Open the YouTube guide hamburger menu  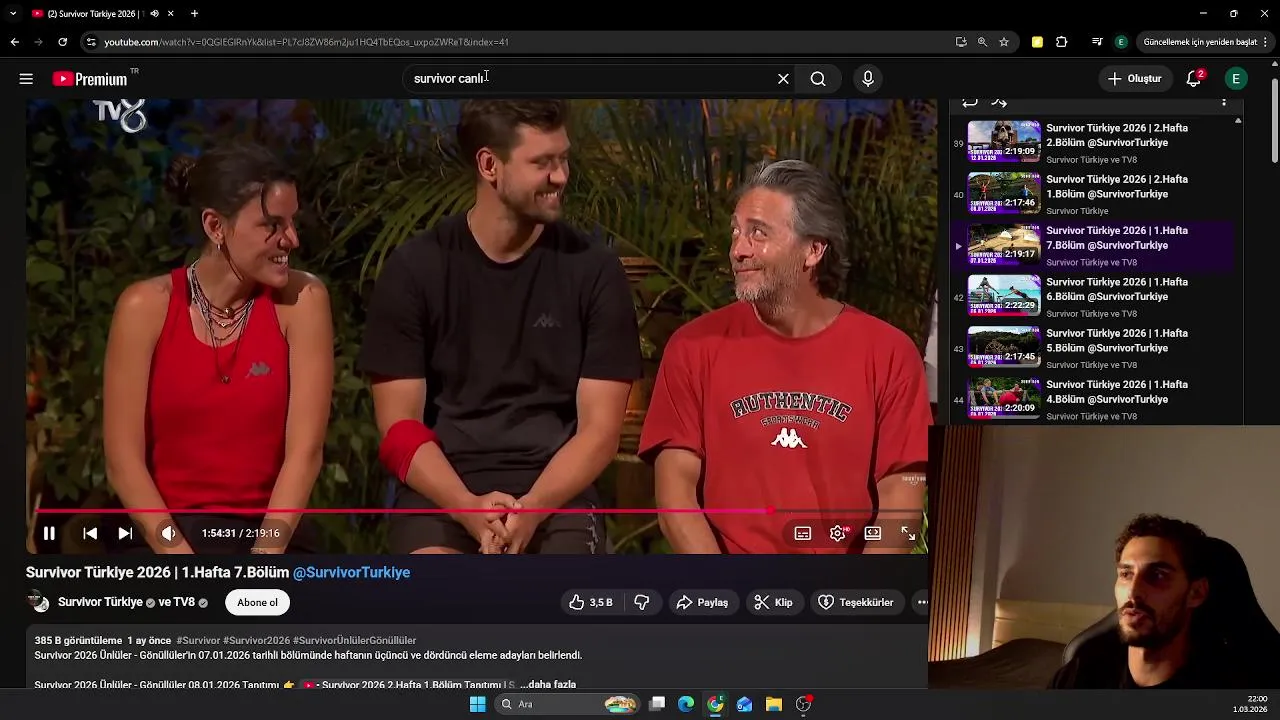[26, 79]
